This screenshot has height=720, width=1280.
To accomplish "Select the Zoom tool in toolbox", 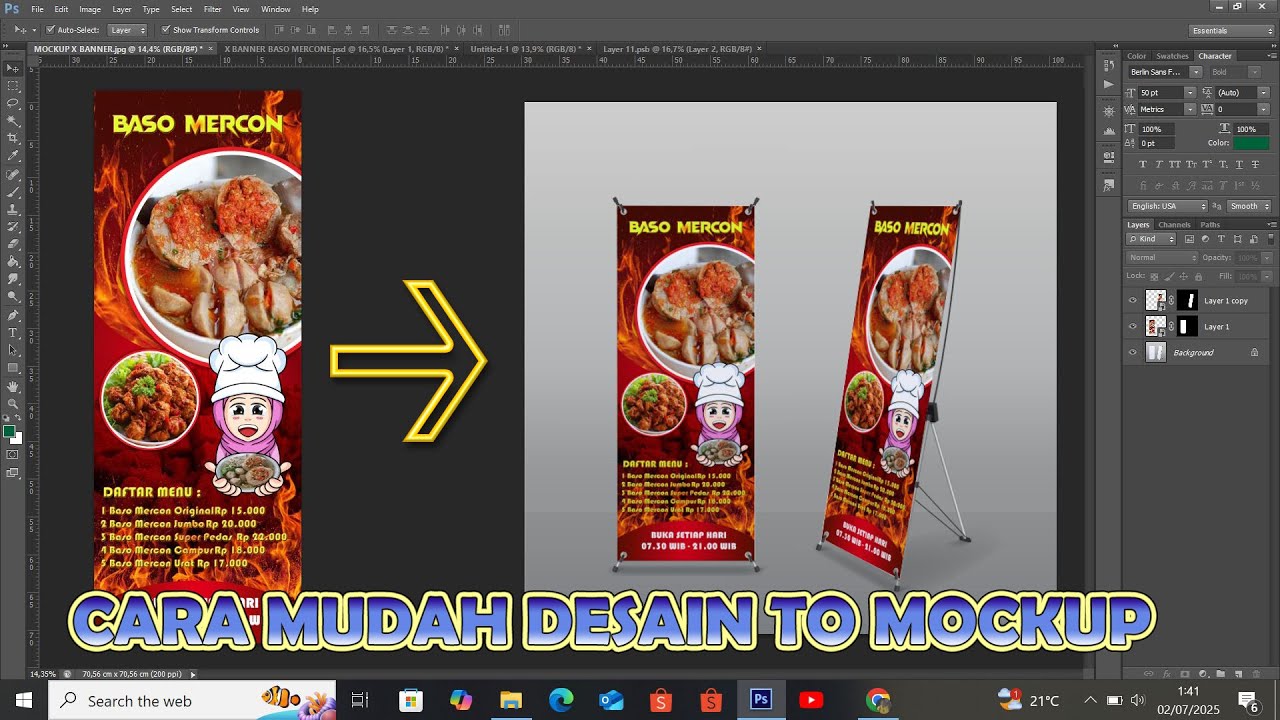I will click(x=13, y=403).
